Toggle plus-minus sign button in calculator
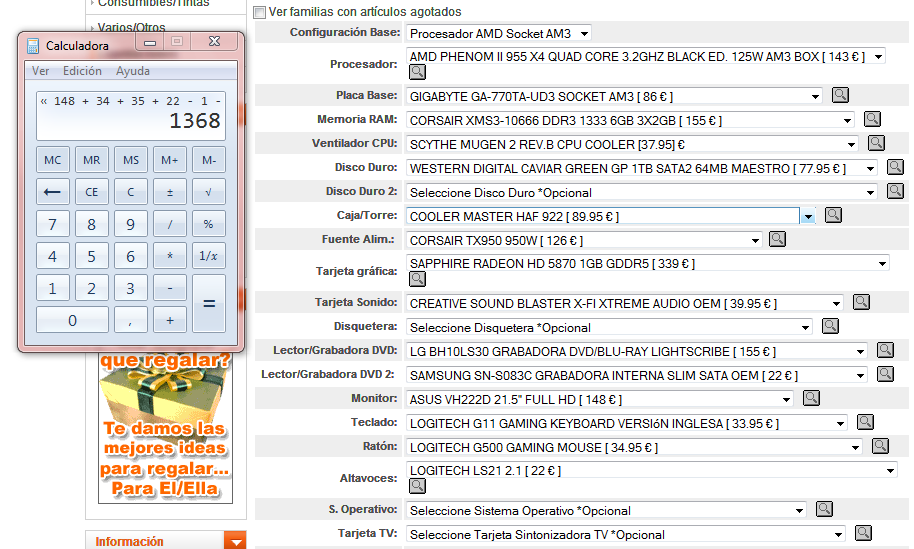Screen dimensions: 914x549 coord(170,192)
